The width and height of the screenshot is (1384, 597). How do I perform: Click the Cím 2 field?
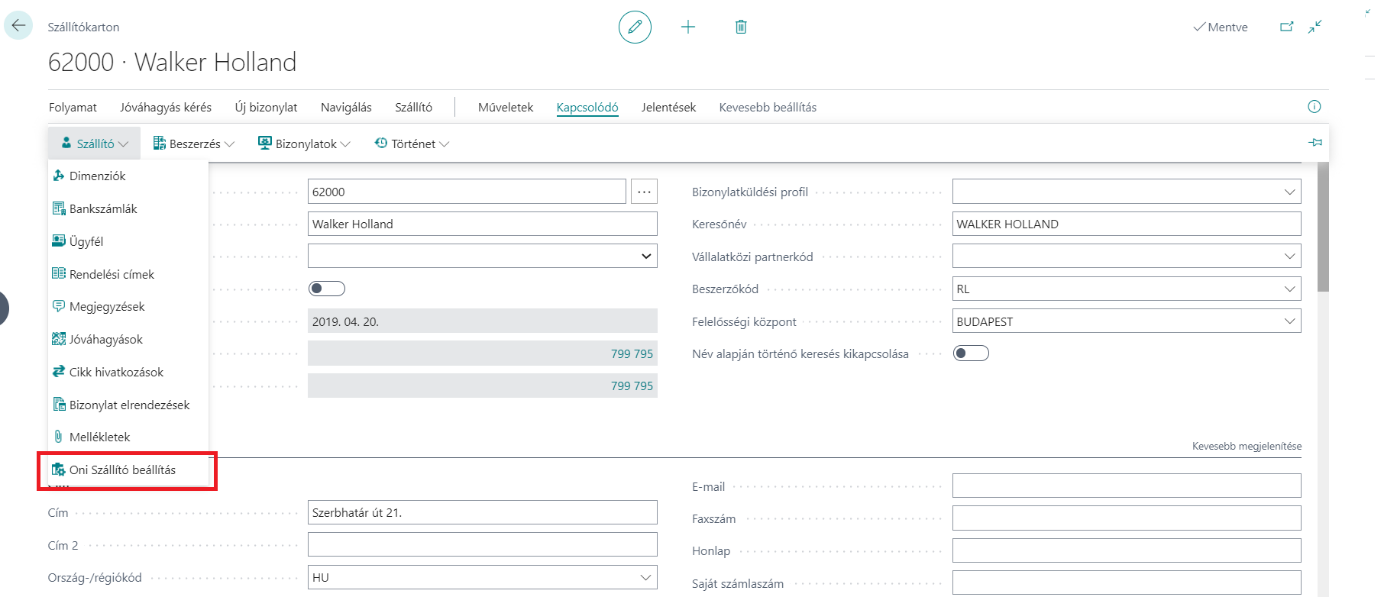tap(482, 544)
